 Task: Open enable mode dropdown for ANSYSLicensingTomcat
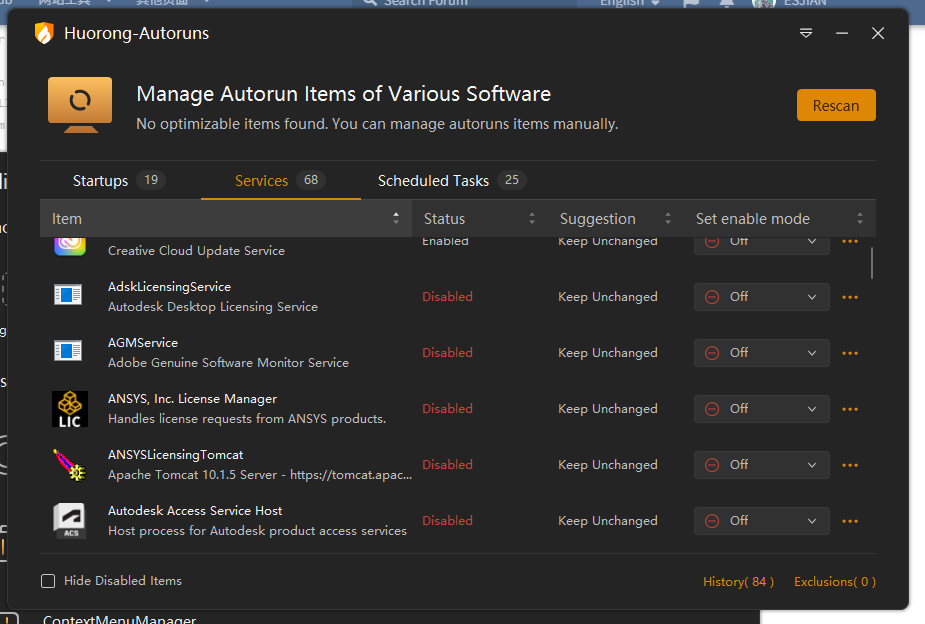pos(762,465)
